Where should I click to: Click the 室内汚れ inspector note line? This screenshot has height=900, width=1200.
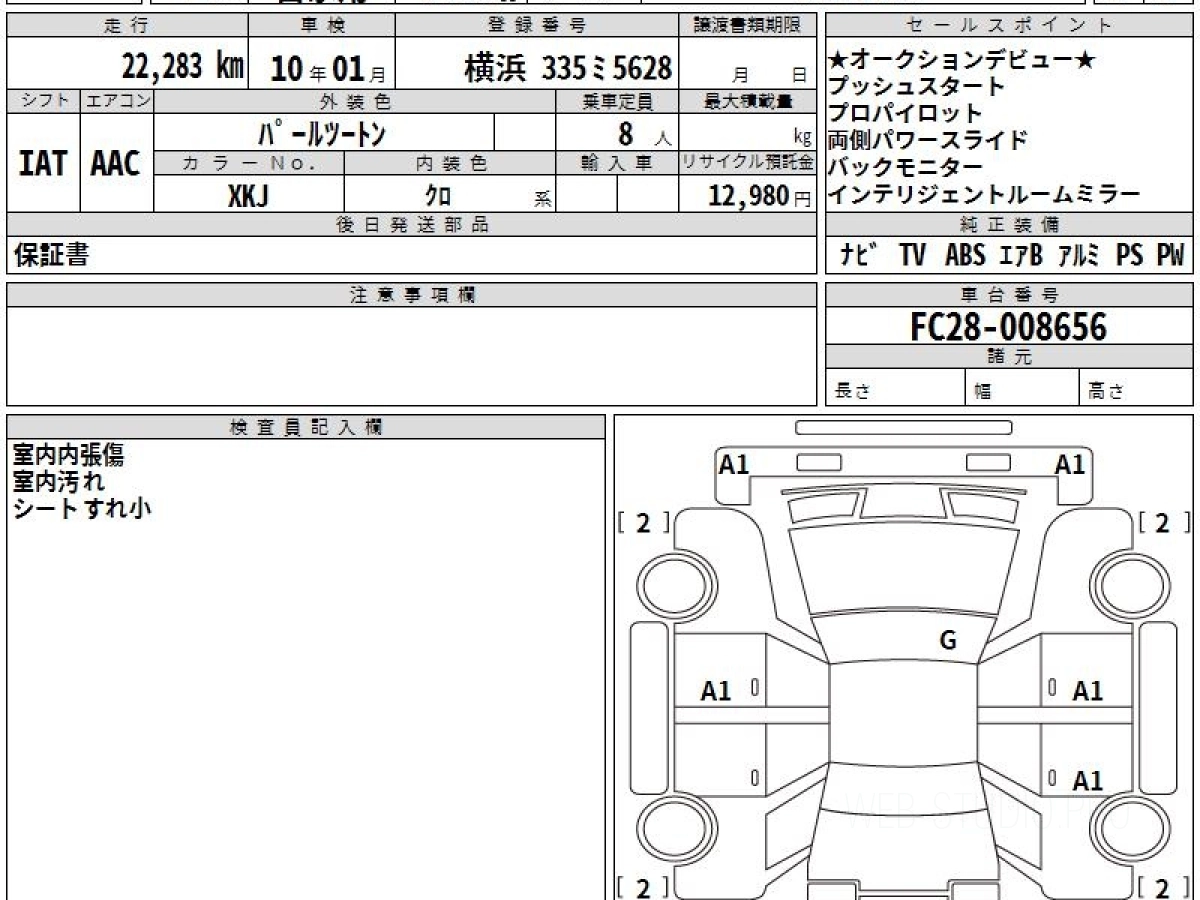coord(59,481)
